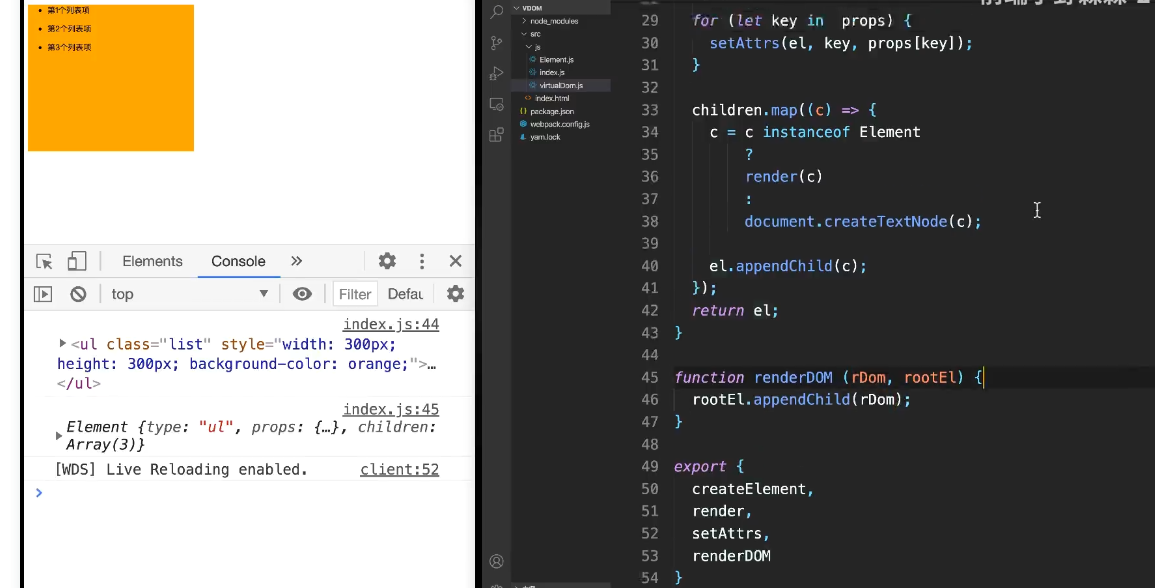Open source link index.js:44
Viewport: 1155px width, 588px height.
coord(390,324)
